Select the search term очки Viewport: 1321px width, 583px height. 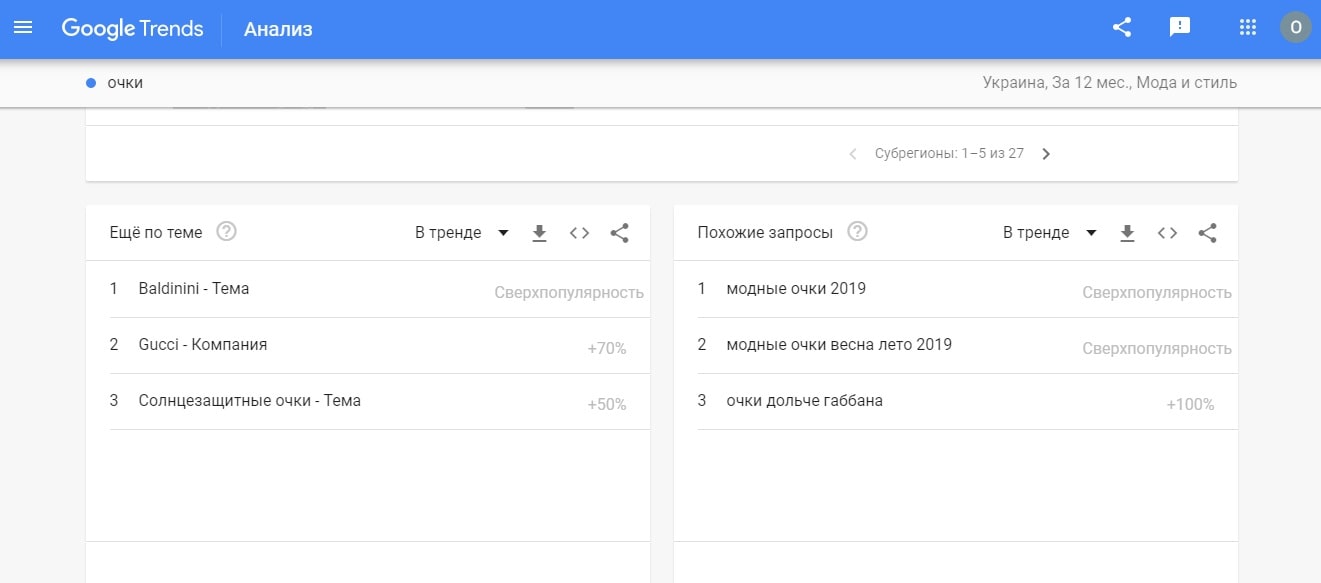click(125, 83)
